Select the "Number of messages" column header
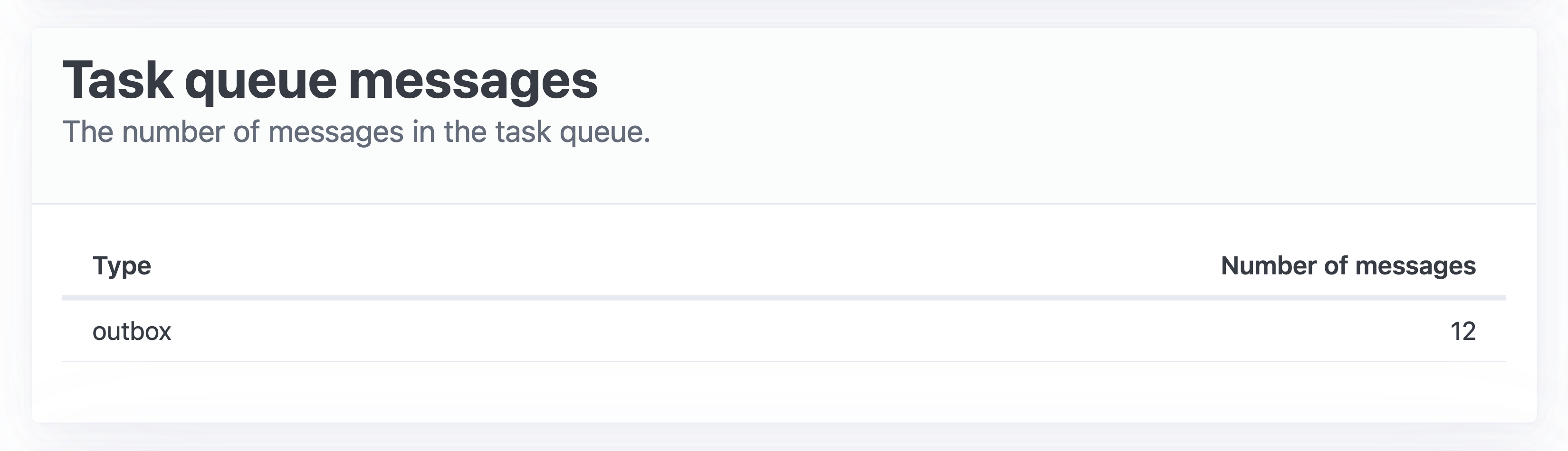 1348,266
